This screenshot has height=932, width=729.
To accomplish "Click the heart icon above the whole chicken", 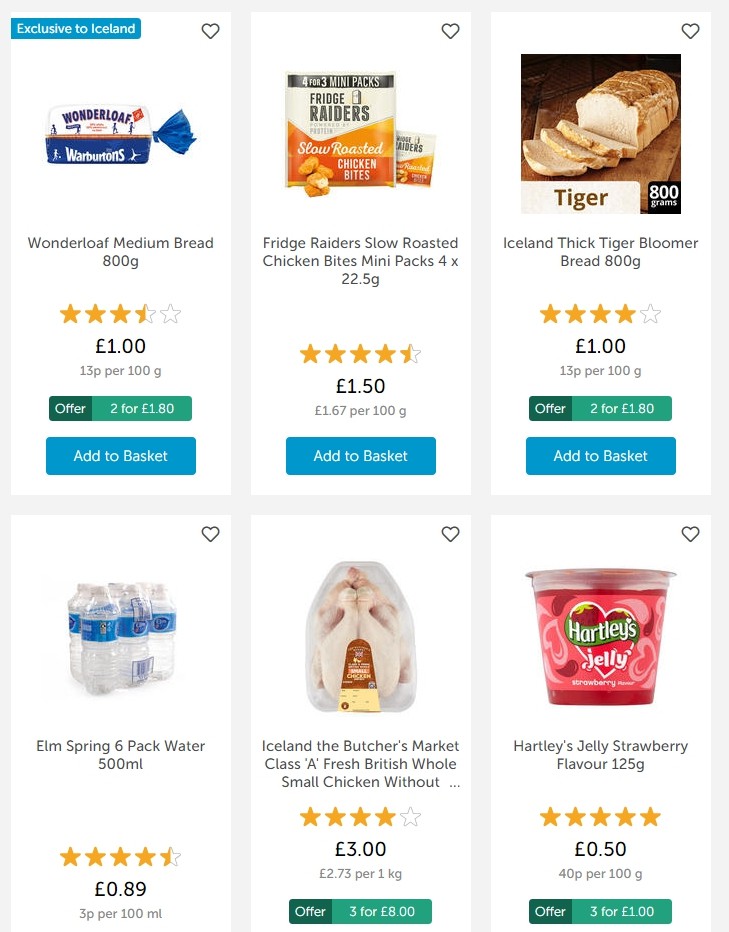I will click(450, 534).
